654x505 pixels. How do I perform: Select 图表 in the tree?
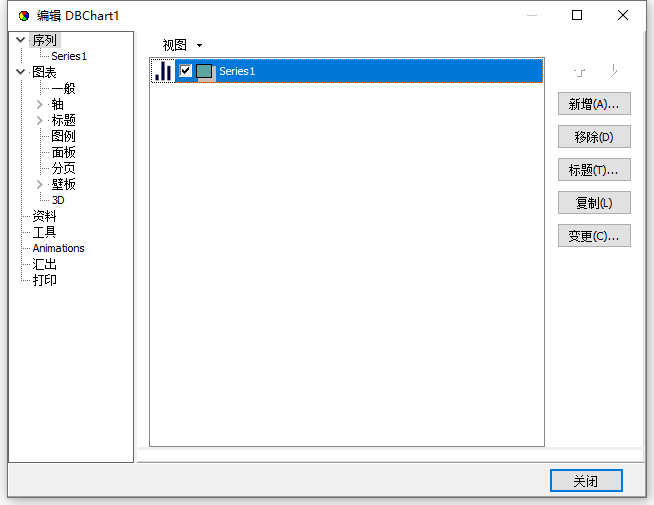click(x=45, y=72)
